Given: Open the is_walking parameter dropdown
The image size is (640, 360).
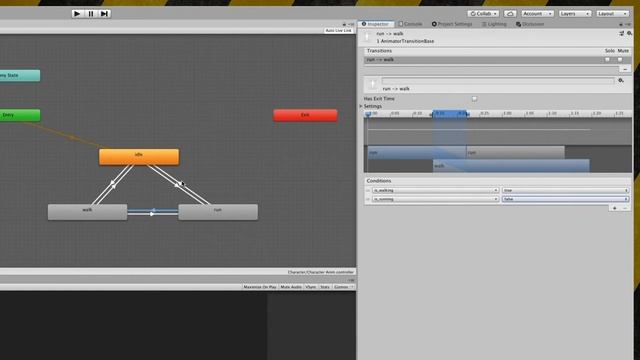Looking at the screenshot, I should point(435,191).
